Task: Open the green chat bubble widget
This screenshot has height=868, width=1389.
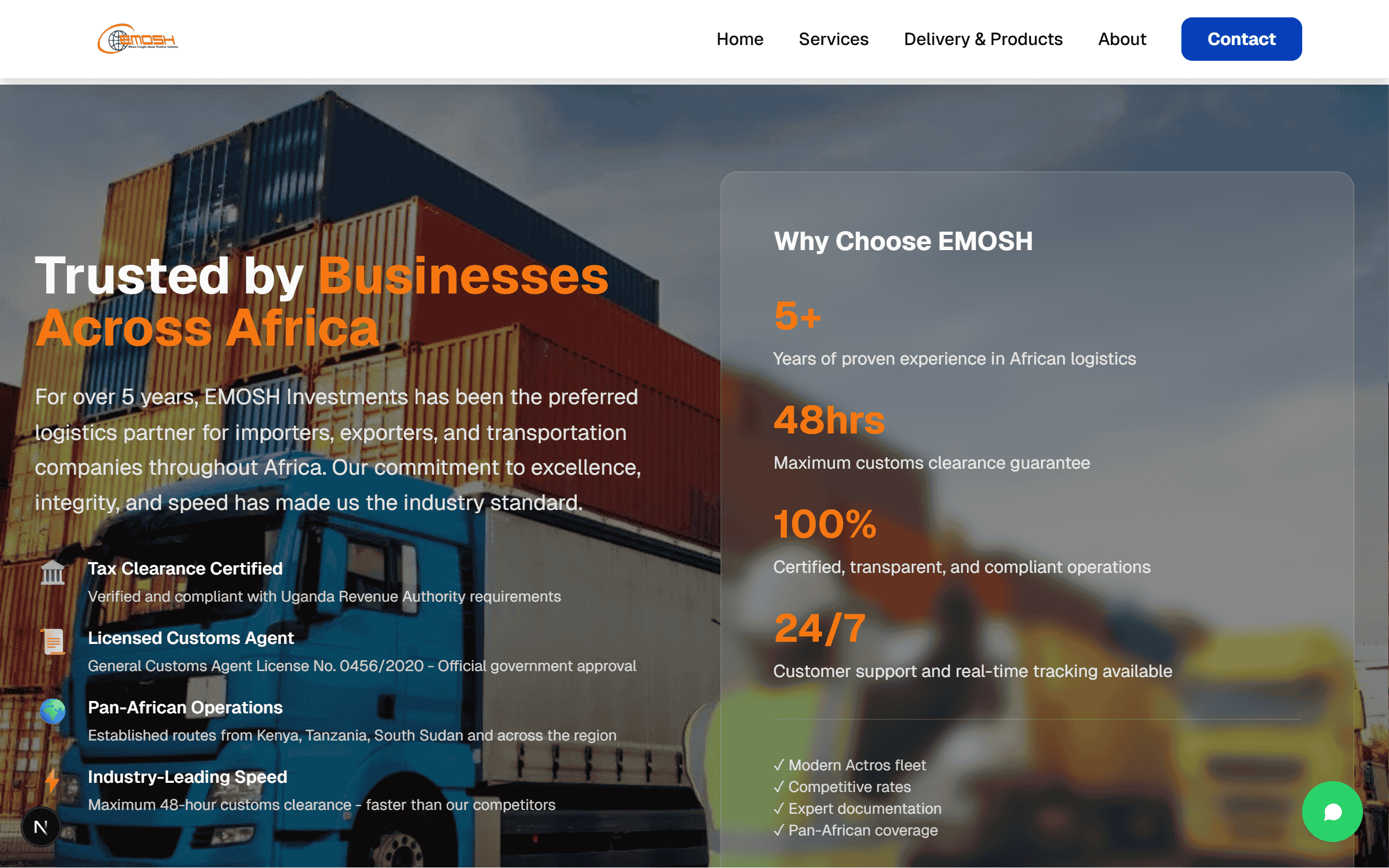Action: pyautogui.click(x=1332, y=811)
